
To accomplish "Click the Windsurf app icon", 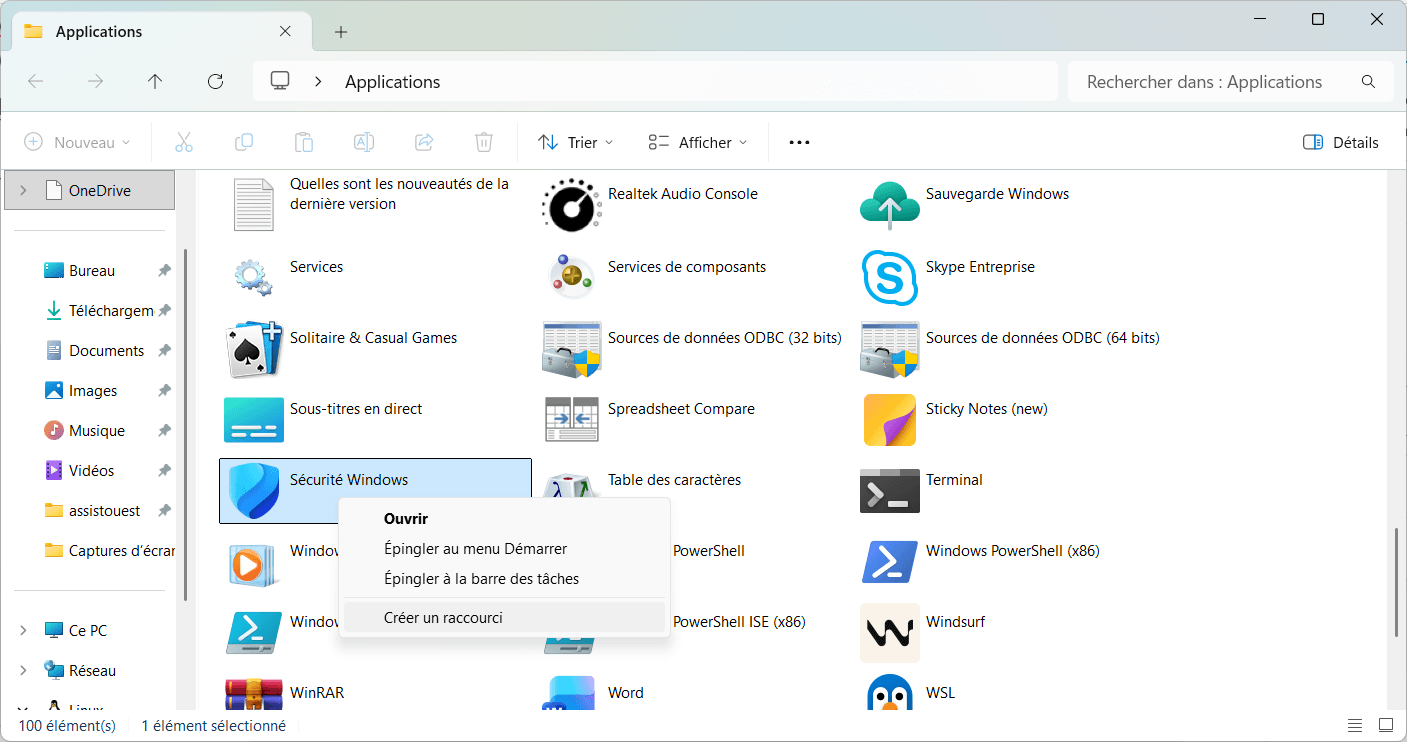I will (890, 633).
